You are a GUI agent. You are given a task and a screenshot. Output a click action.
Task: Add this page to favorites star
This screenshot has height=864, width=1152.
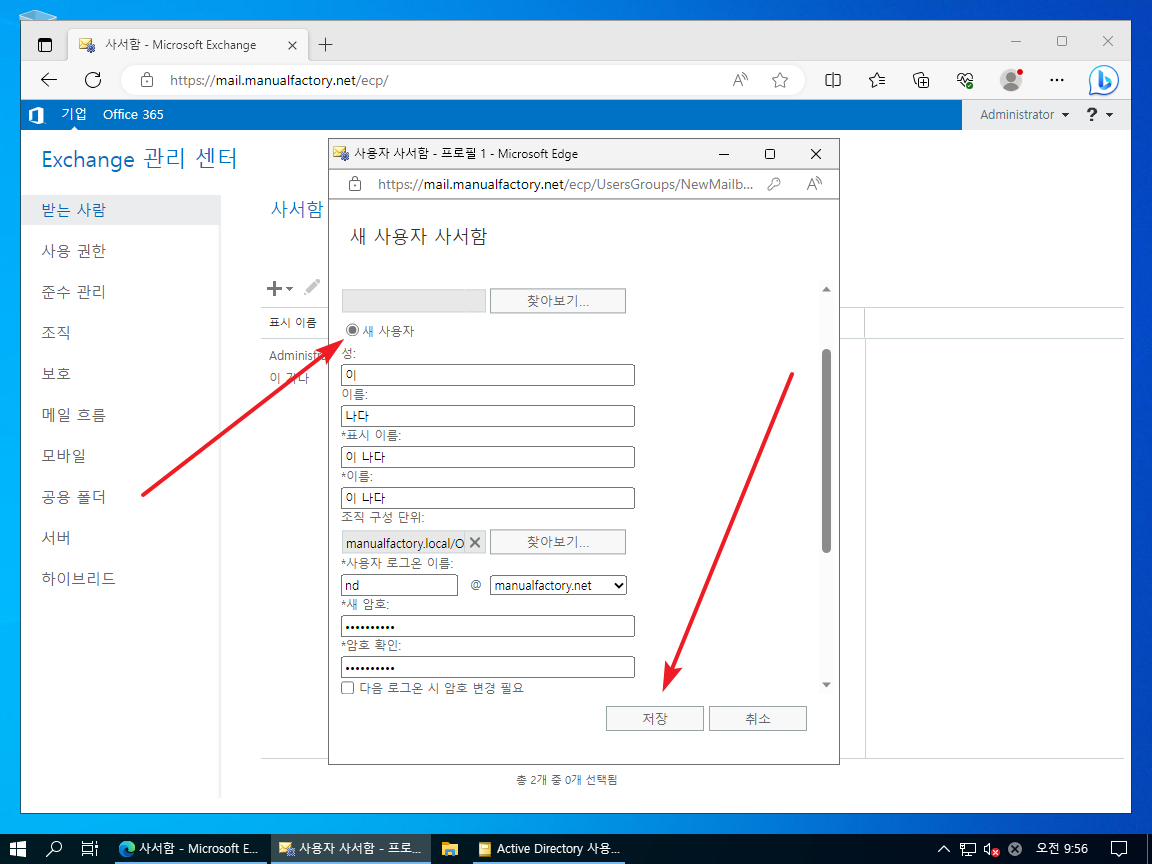tap(780, 80)
